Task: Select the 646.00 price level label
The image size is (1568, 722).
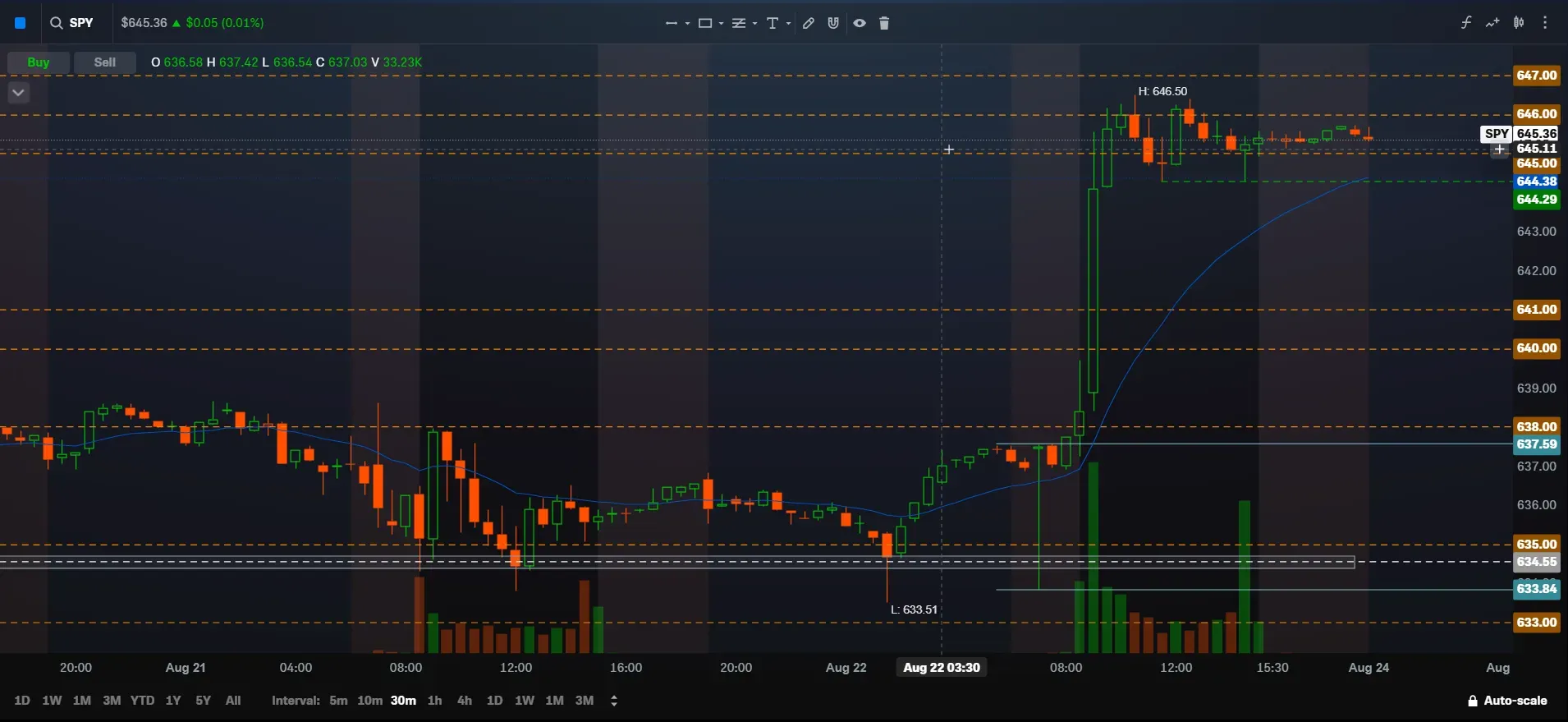Action: [x=1537, y=114]
